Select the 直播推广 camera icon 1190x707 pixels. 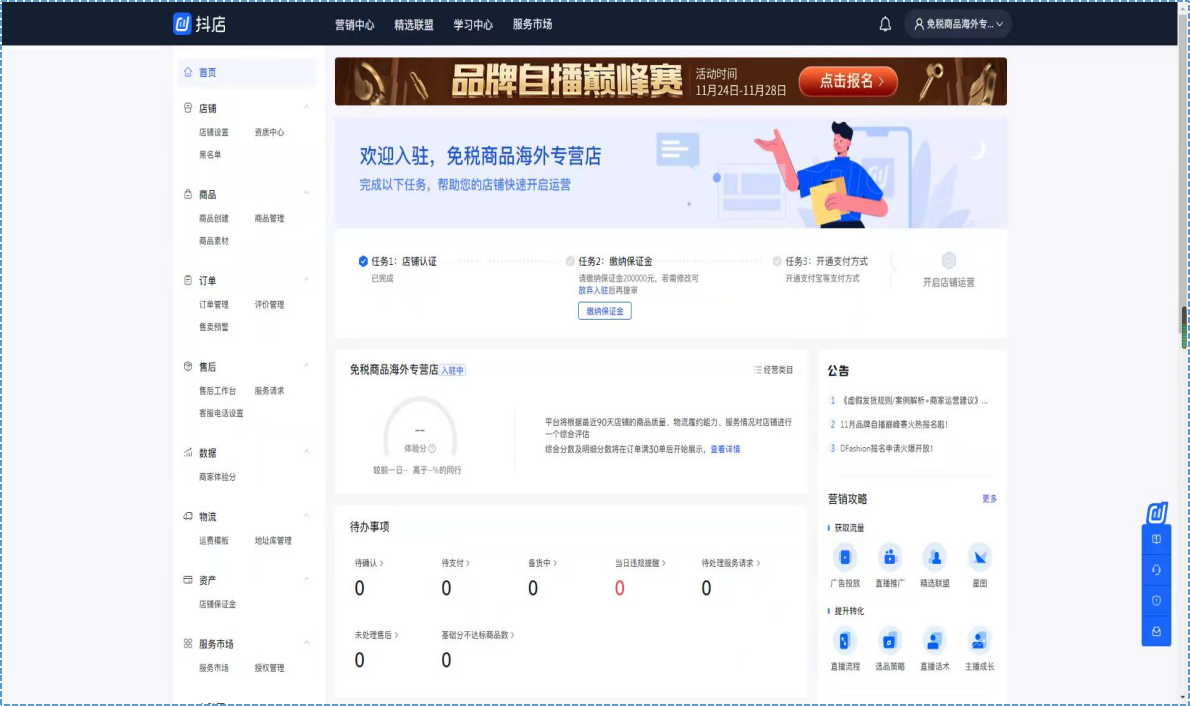[x=890, y=557]
